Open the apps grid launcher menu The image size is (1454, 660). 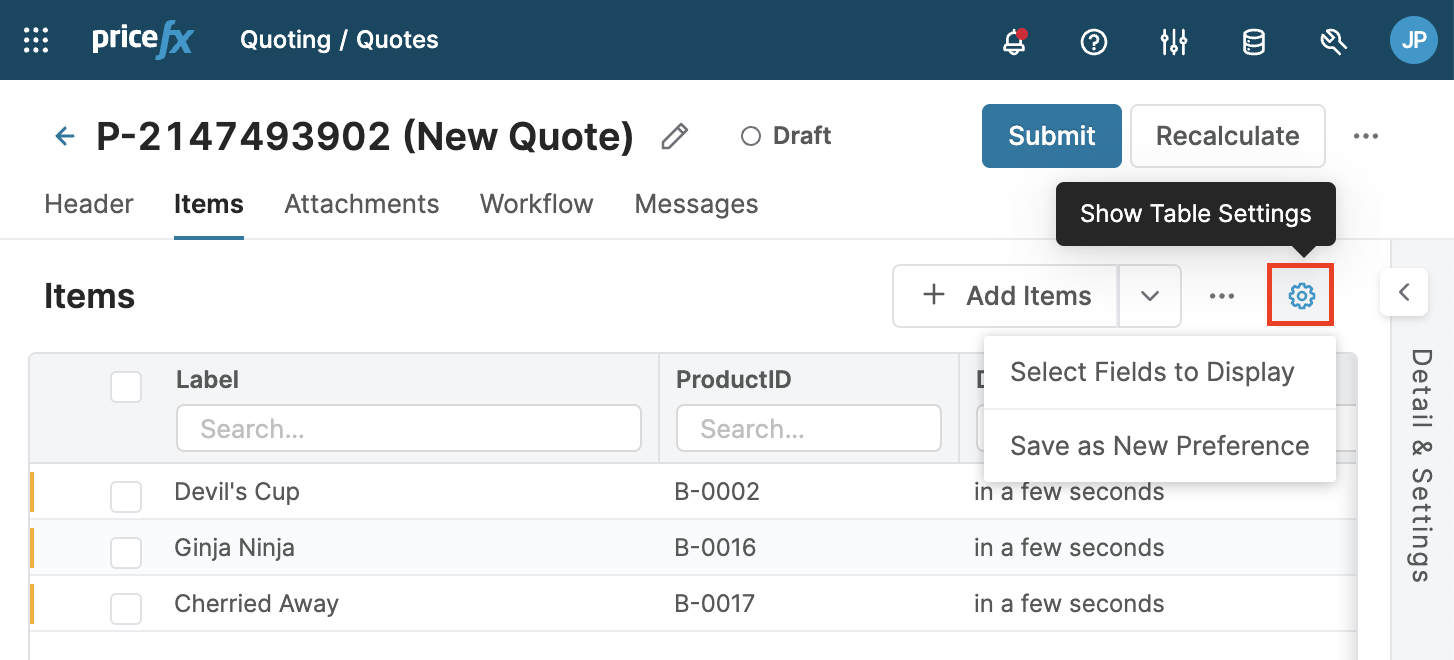(36, 40)
